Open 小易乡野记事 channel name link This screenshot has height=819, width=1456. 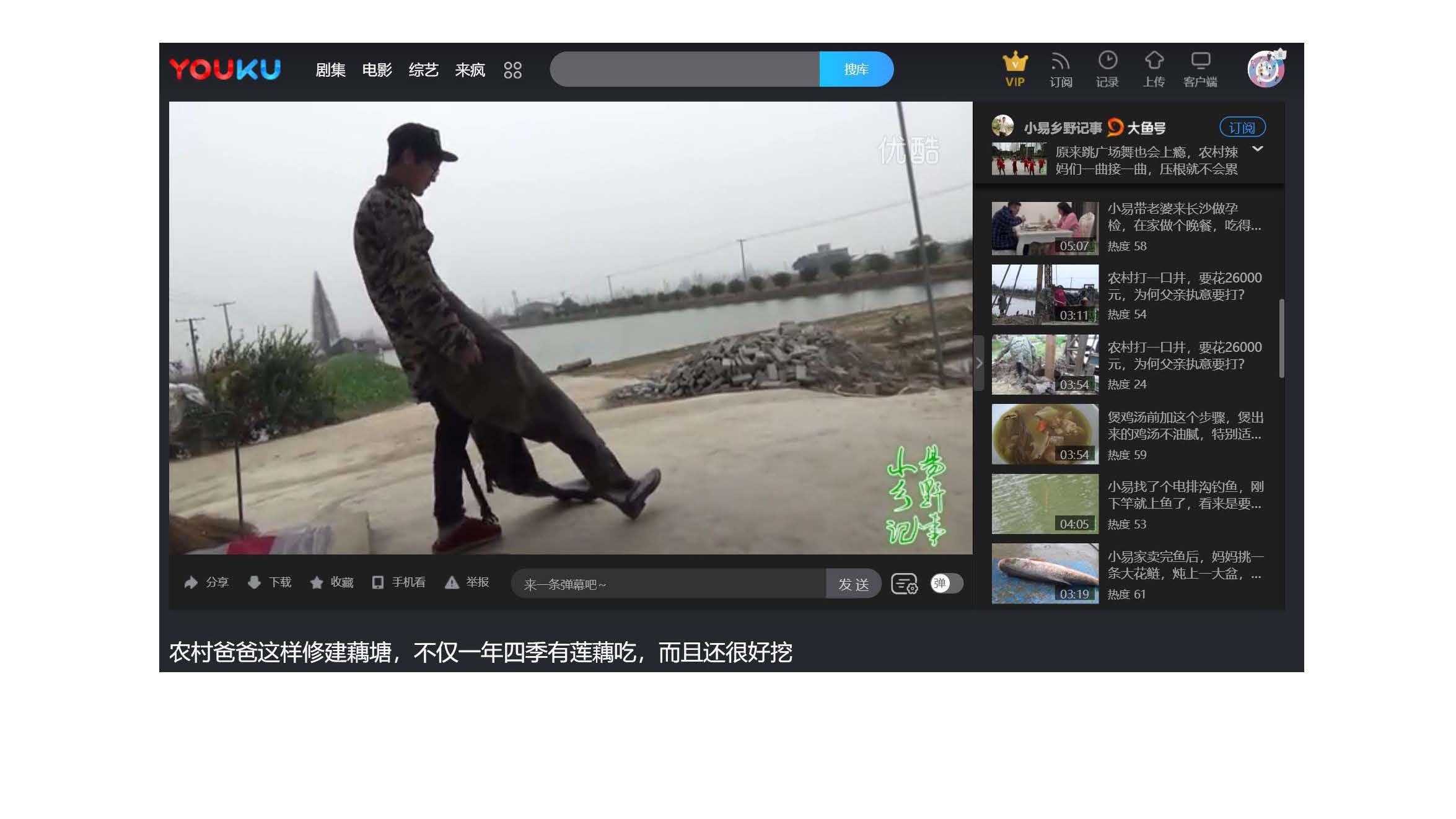(x=1063, y=128)
